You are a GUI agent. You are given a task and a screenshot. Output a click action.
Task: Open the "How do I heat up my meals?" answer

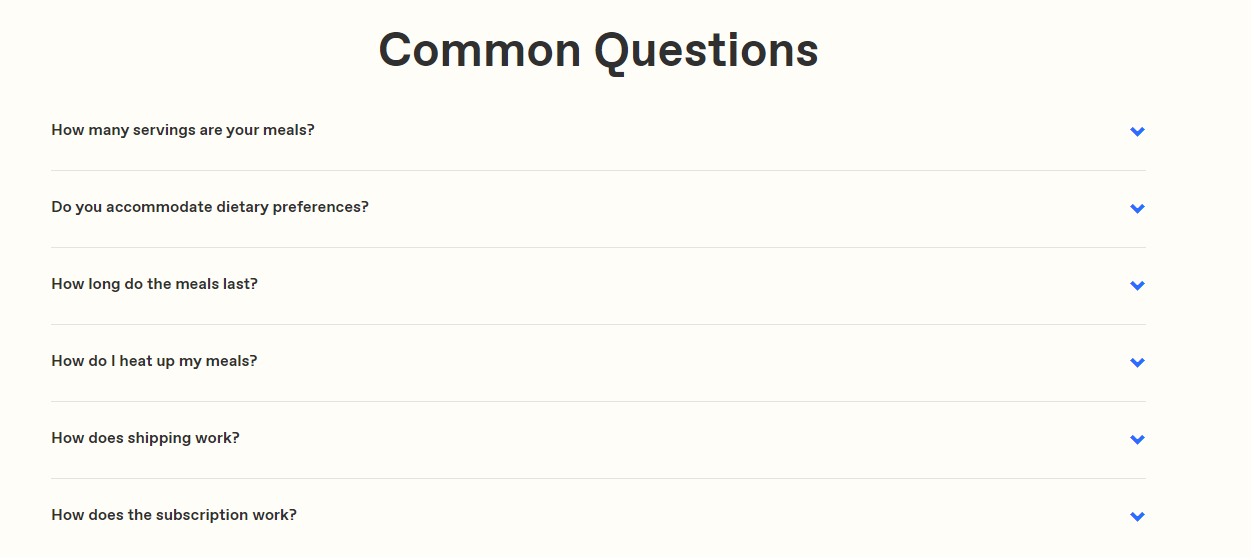click(154, 361)
